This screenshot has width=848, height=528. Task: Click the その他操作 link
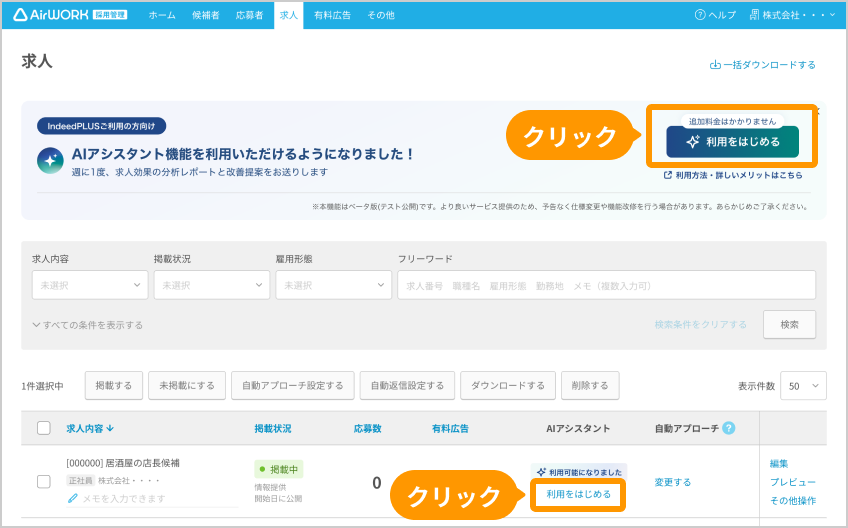(793, 500)
